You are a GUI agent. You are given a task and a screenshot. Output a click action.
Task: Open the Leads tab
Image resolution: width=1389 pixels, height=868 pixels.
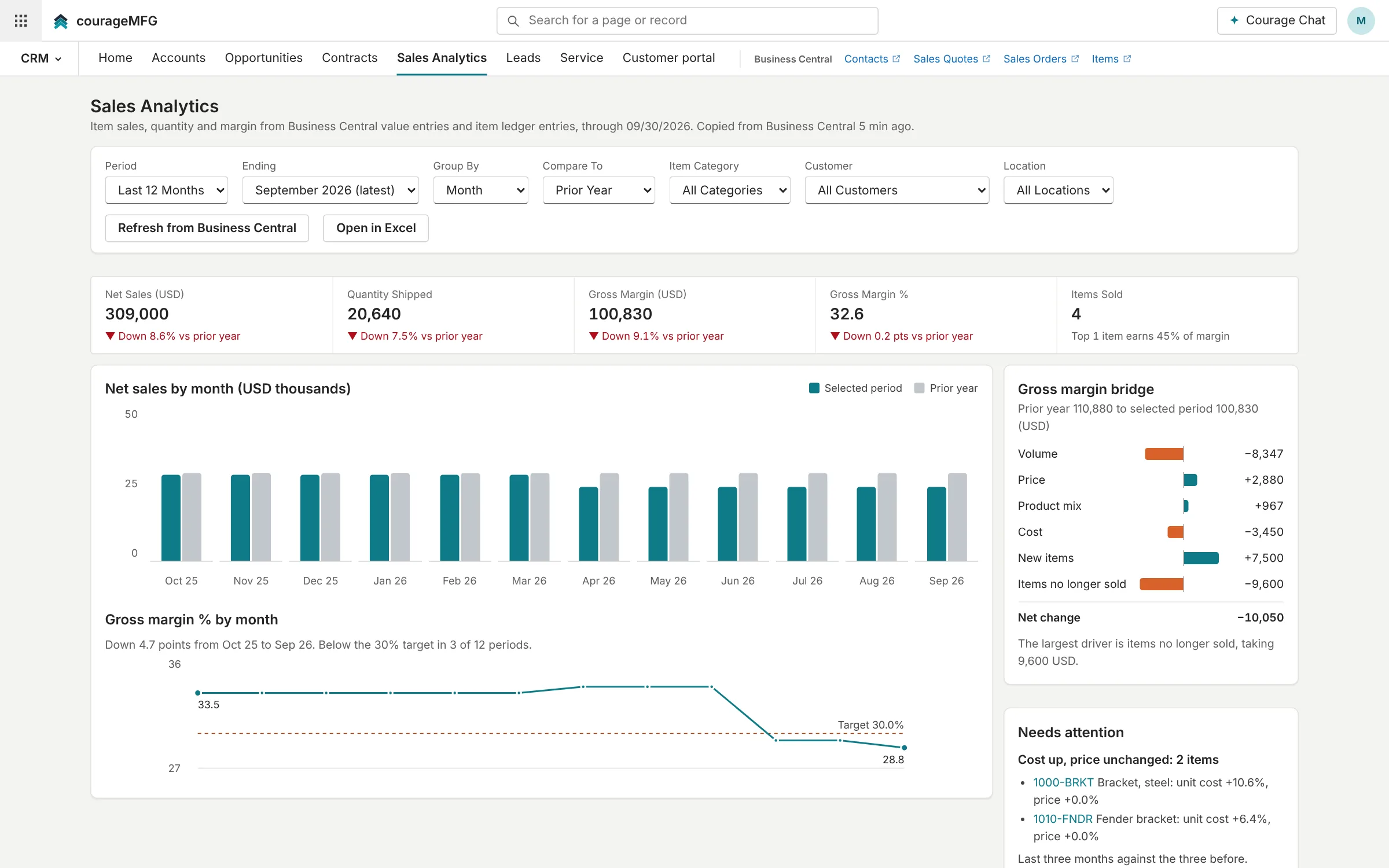point(523,58)
